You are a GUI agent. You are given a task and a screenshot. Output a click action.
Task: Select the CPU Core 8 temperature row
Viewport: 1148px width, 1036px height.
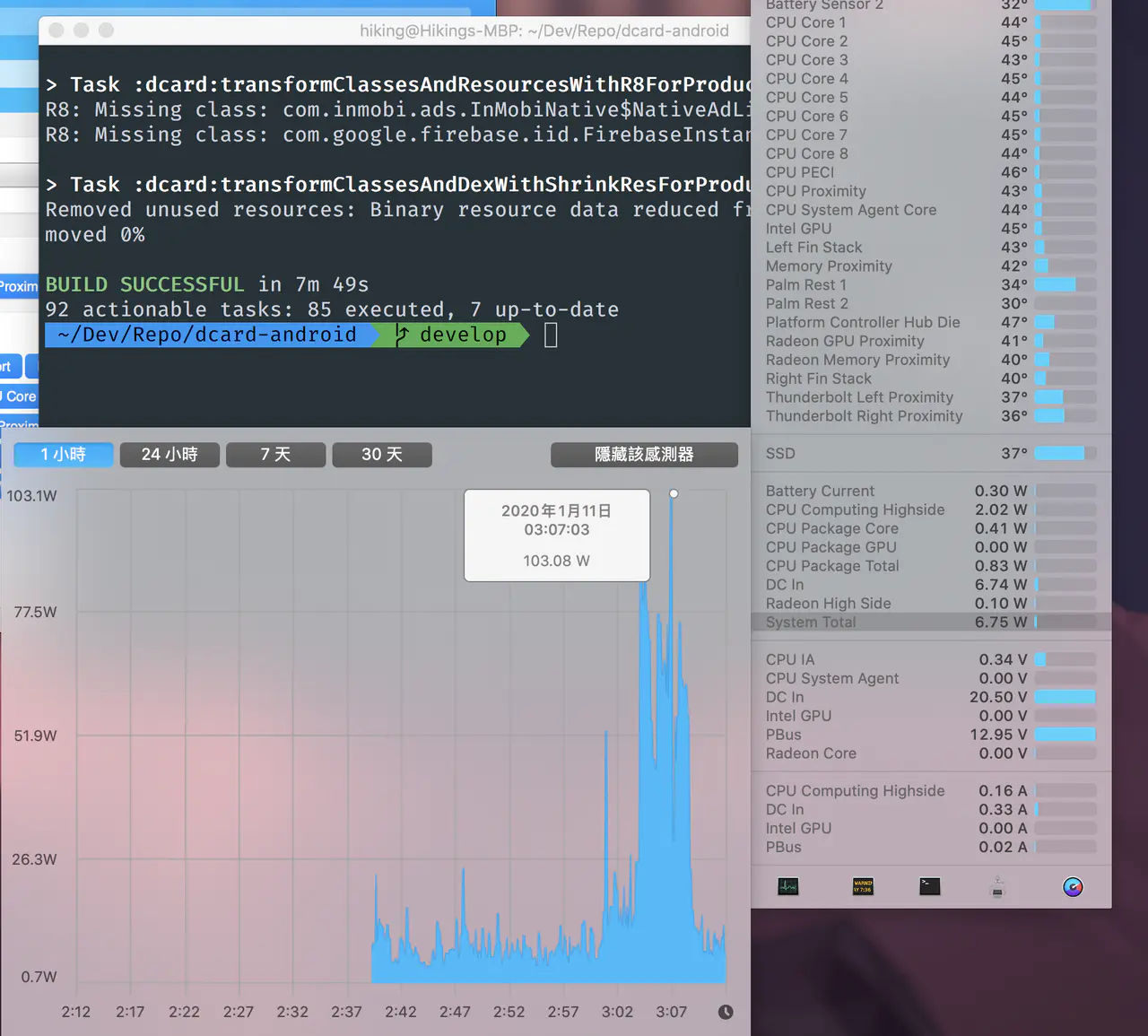click(x=931, y=153)
